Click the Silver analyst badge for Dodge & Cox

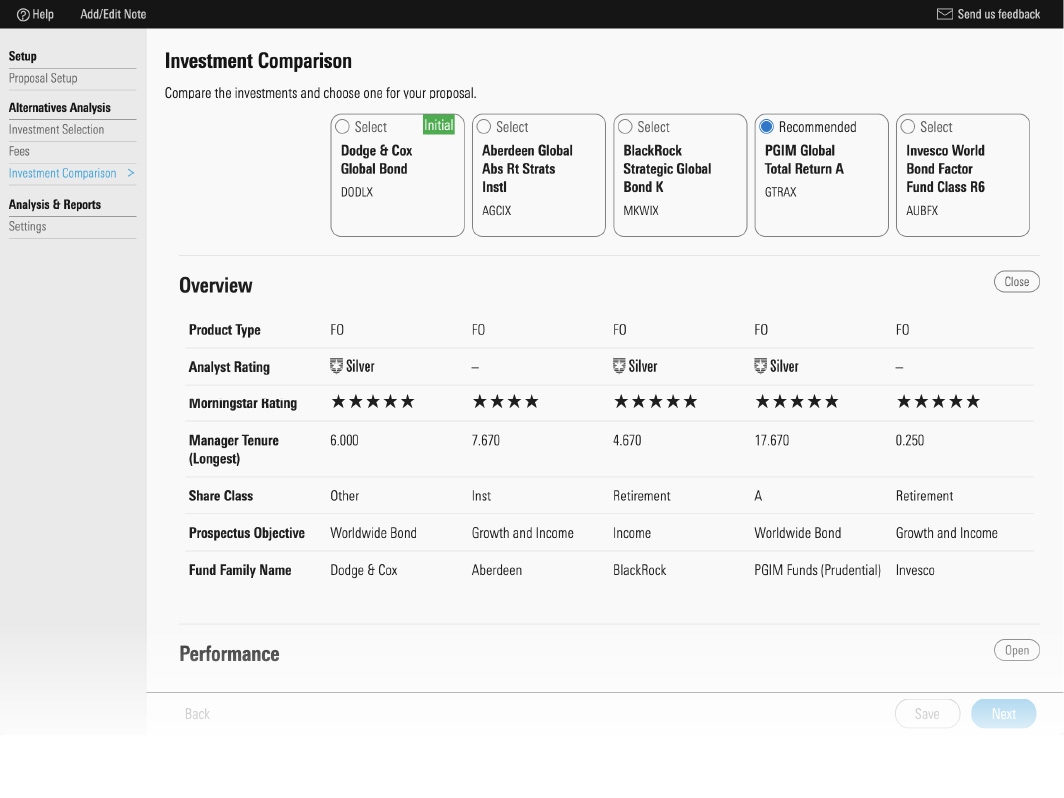point(337,367)
